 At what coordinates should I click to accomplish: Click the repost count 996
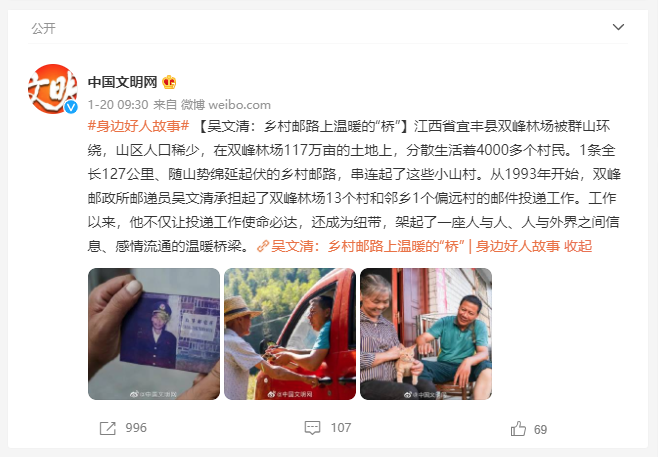coord(136,428)
